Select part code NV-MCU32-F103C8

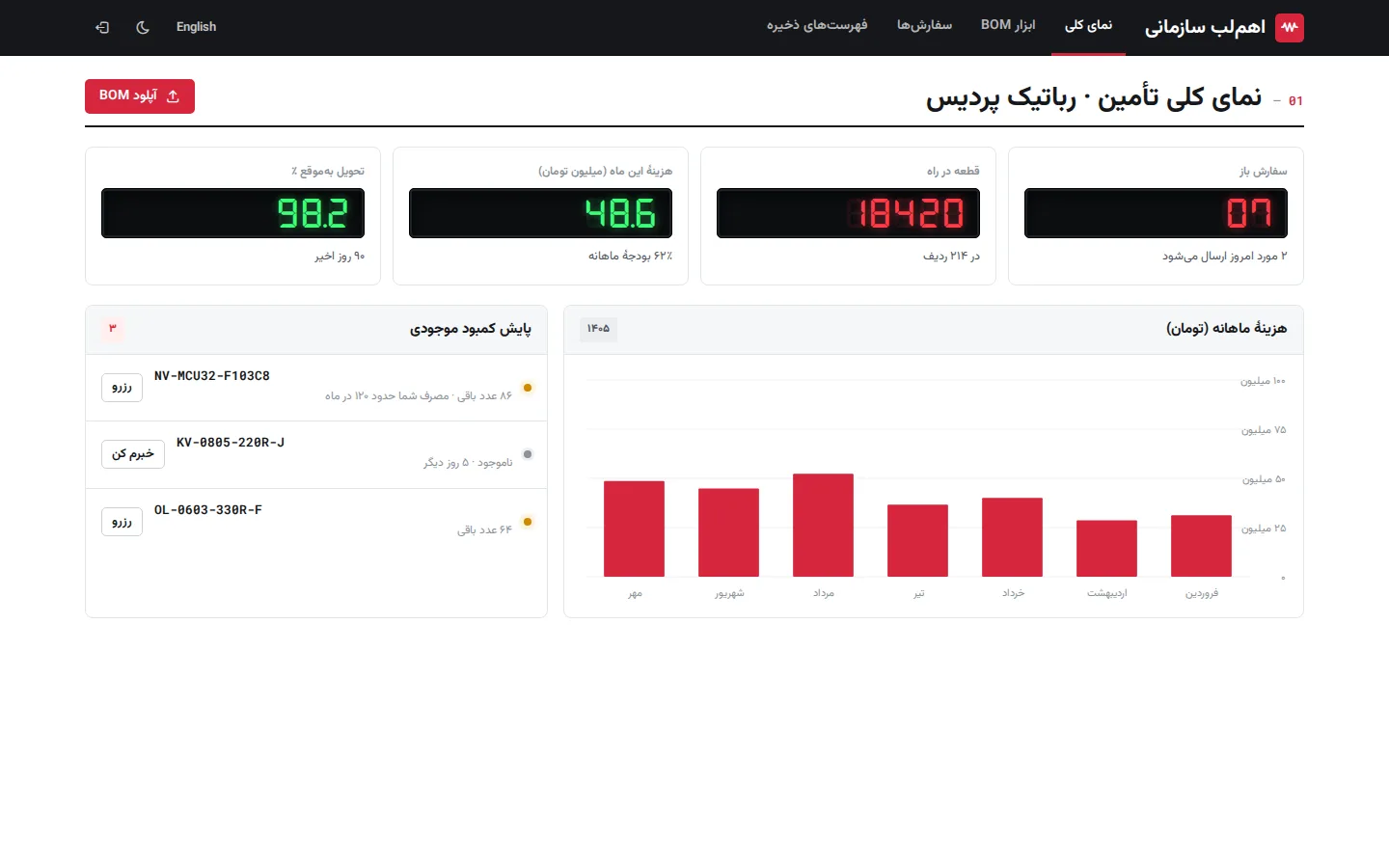(x=212, y=376)
